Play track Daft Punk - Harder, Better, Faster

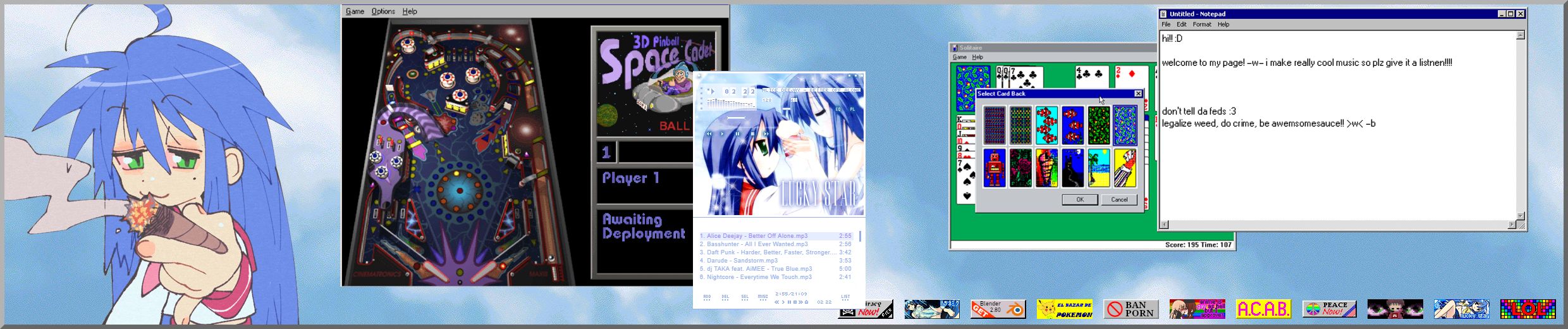tap(775, 252)
